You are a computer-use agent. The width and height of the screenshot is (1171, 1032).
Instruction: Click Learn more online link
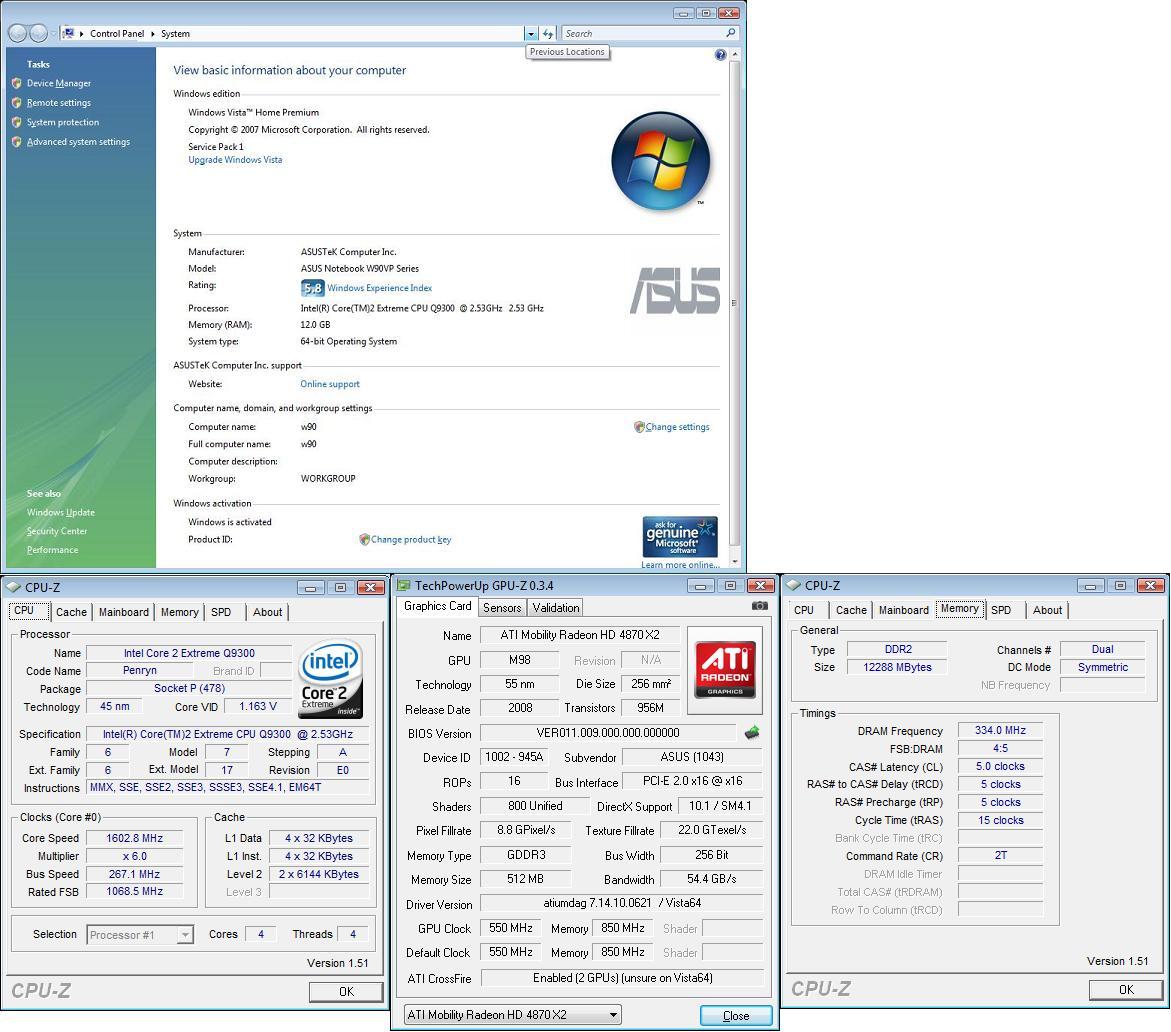click(x=680, y=565)
